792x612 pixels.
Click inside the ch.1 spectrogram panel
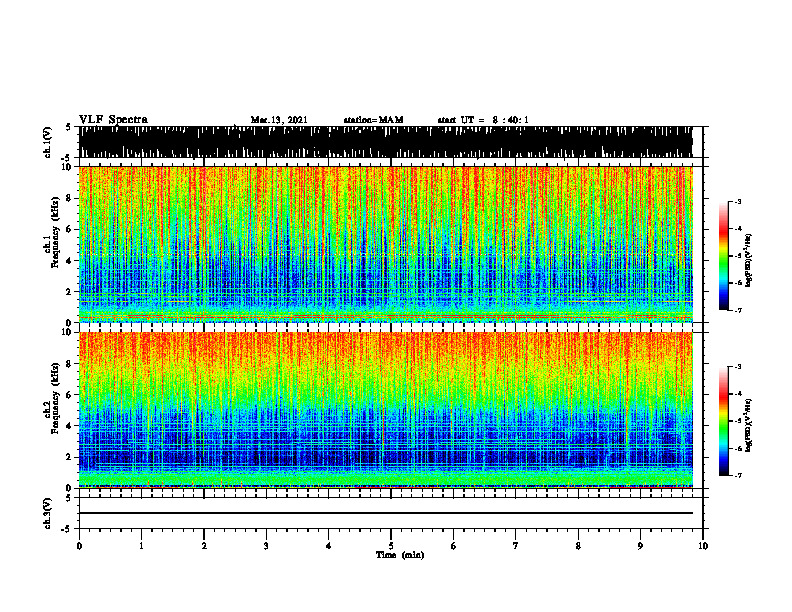point(385,244)
